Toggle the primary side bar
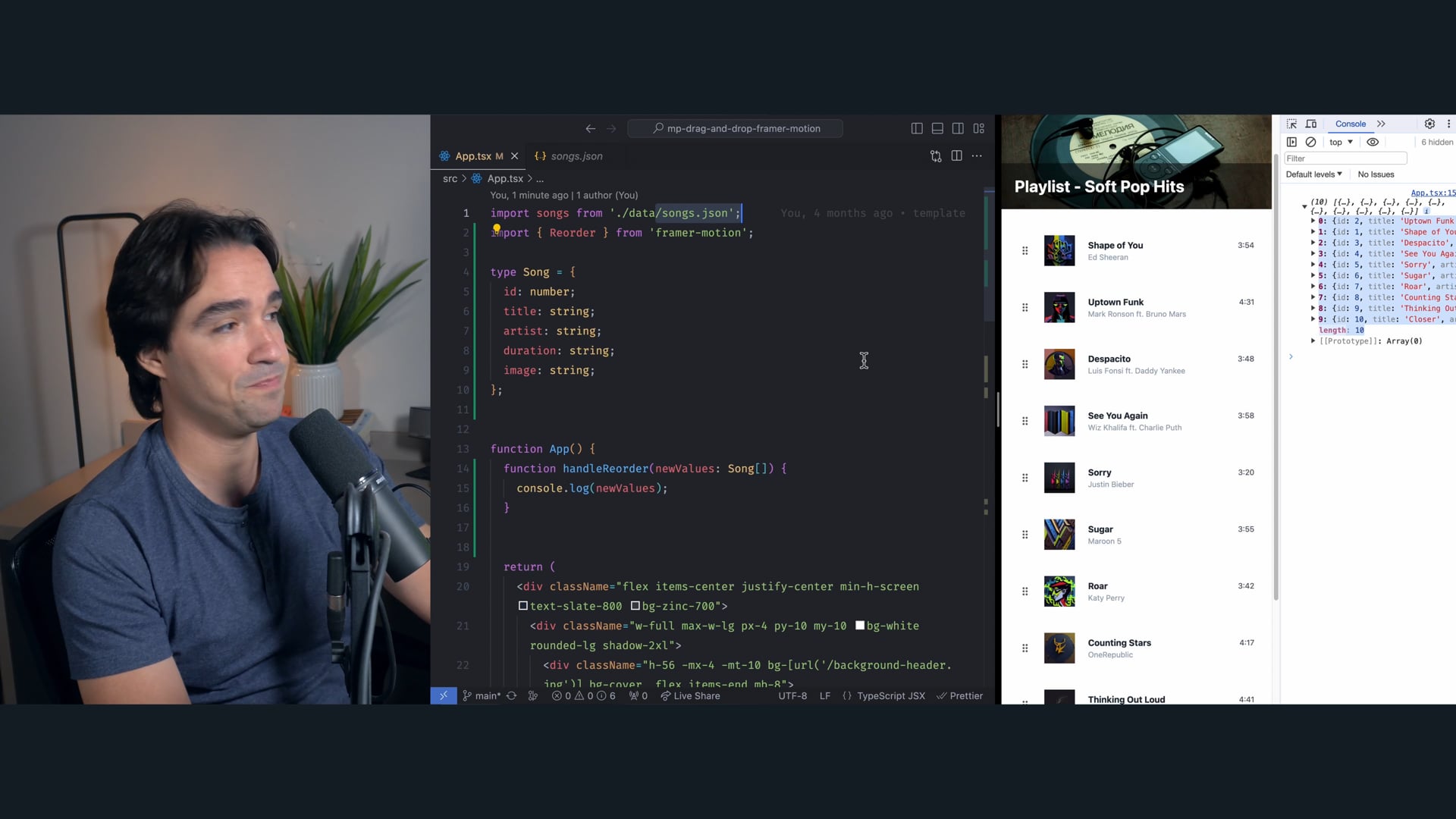This screenshot has height=819, width=1456. (x=917, y=129)
